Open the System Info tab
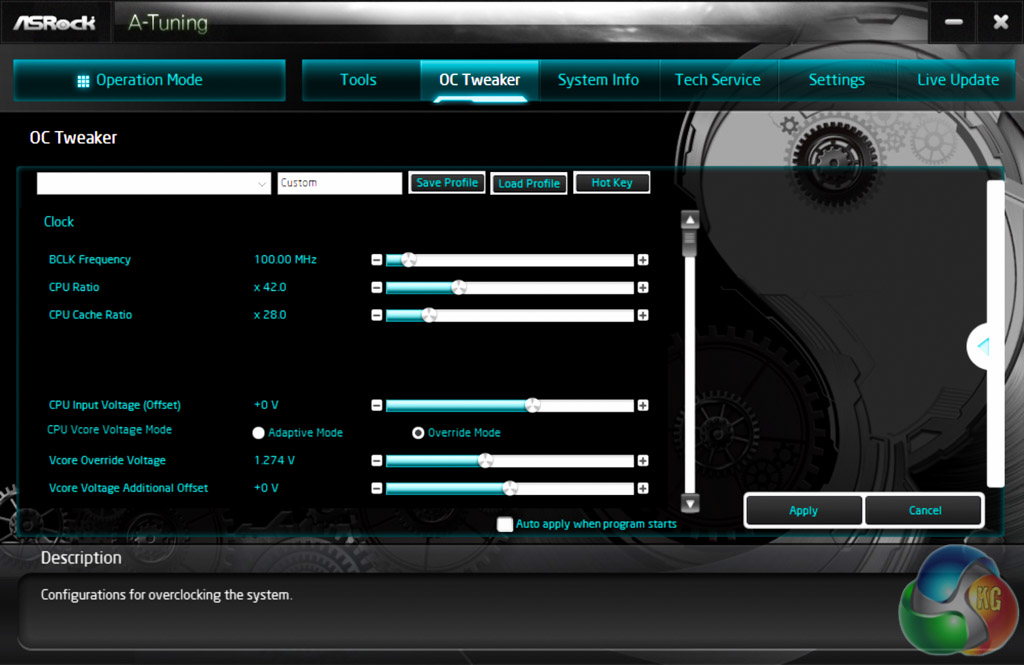 [599, 80]
